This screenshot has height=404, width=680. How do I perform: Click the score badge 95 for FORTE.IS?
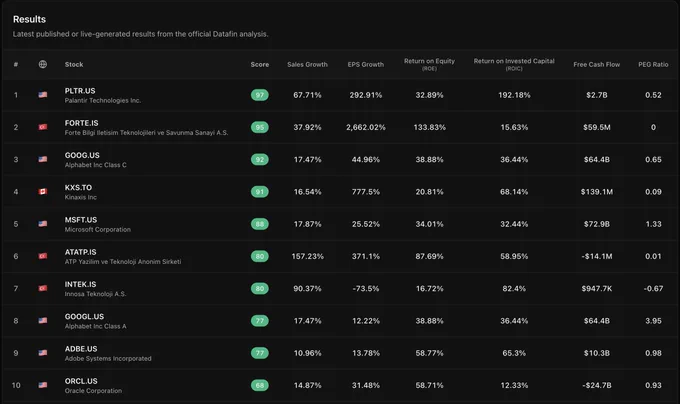pos(260,127)
